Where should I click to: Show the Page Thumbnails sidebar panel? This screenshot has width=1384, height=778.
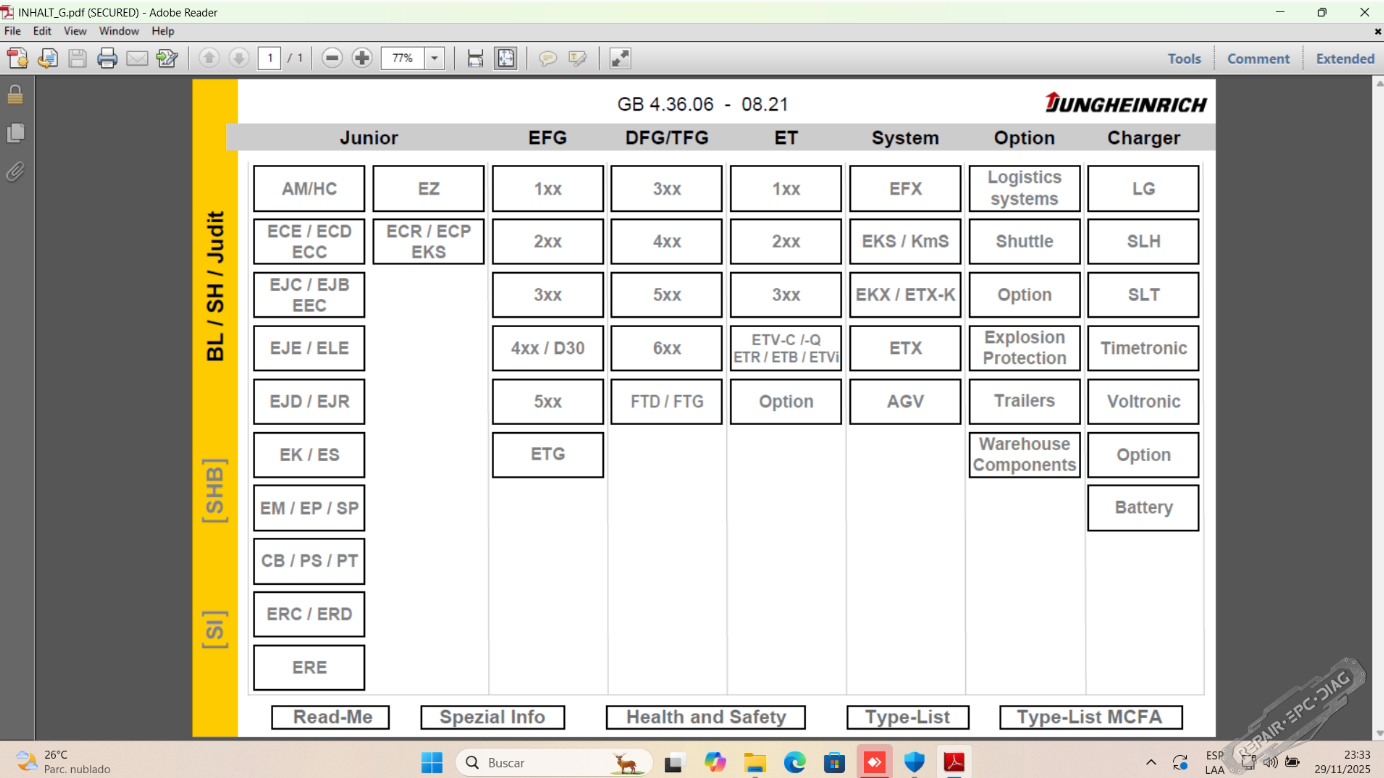(15, 133)
